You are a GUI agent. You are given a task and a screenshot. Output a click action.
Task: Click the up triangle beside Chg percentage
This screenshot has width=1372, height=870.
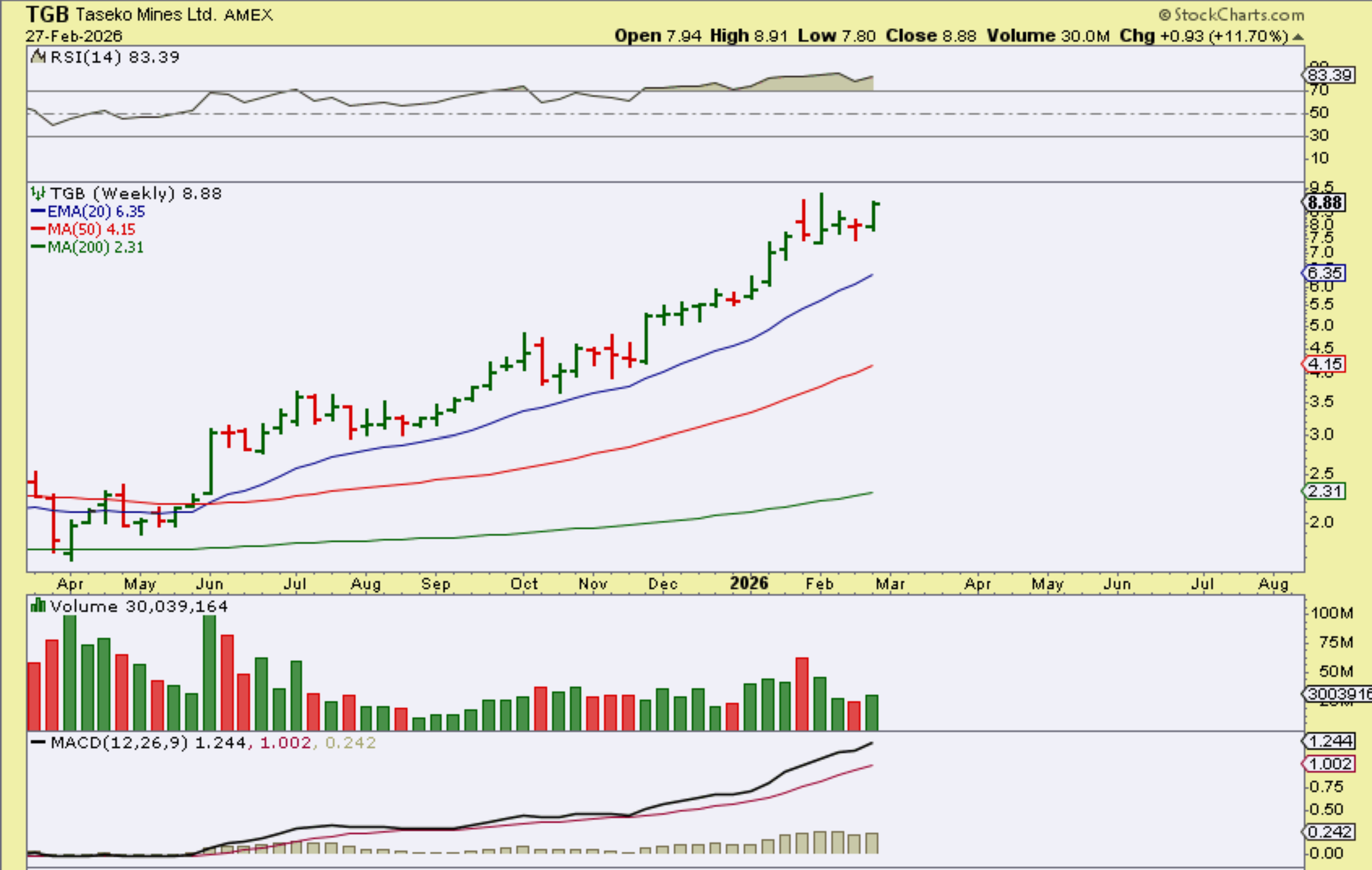[1298, 37]
